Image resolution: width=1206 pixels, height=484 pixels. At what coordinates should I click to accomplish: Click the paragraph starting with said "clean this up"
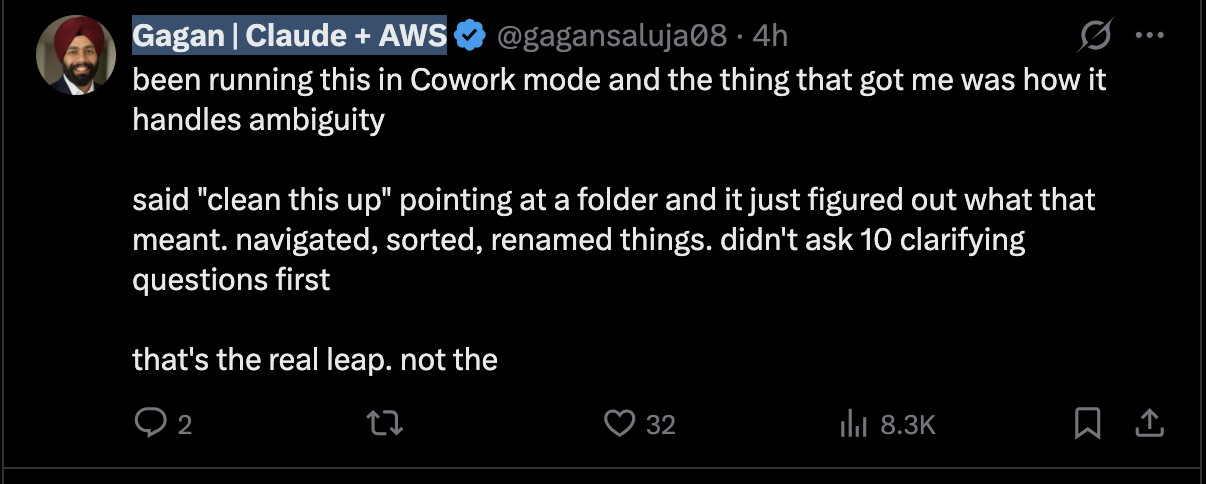click(614, 239)
